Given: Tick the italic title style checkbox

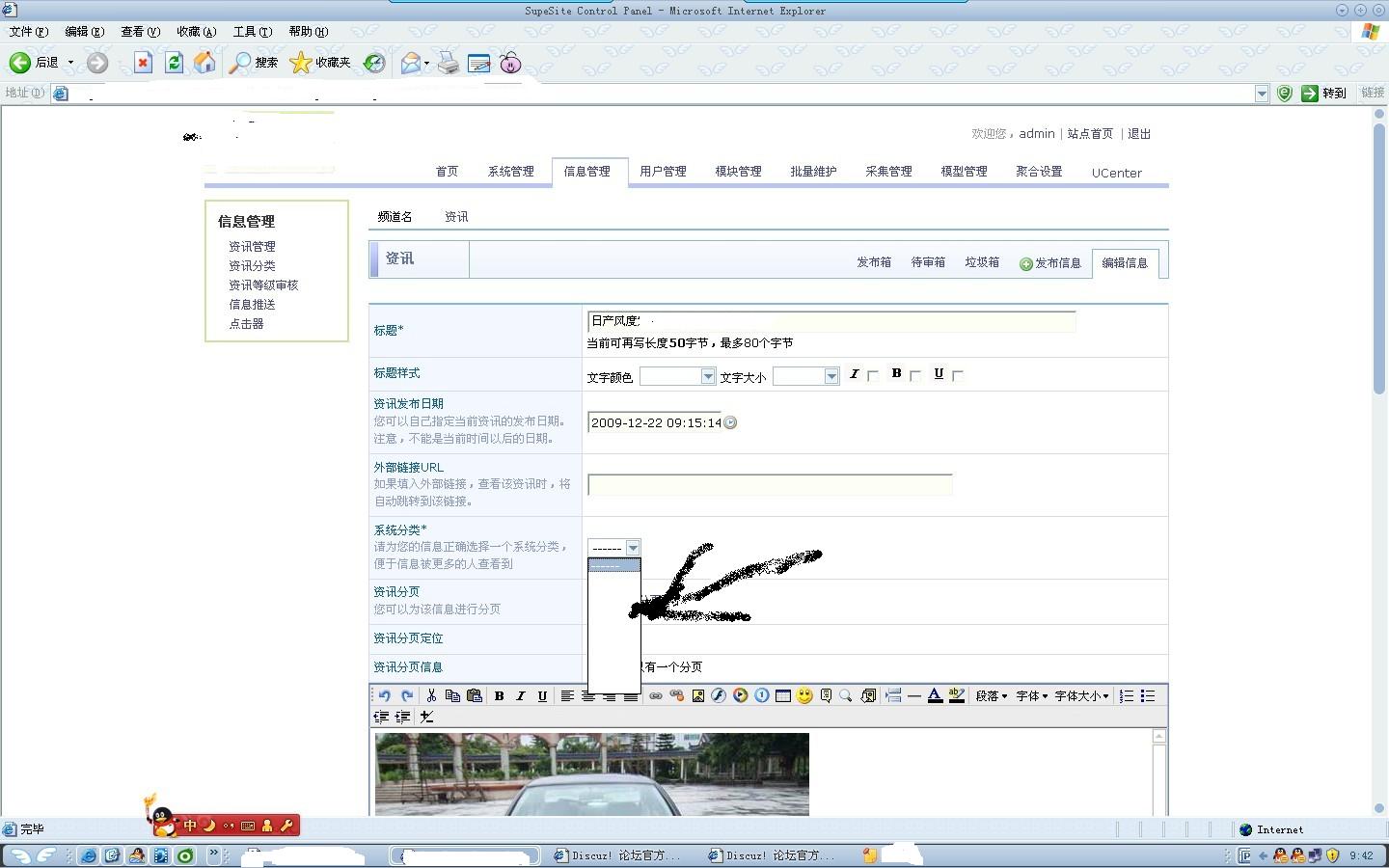Looking at the screenshot, I should (x=873, y=375).
